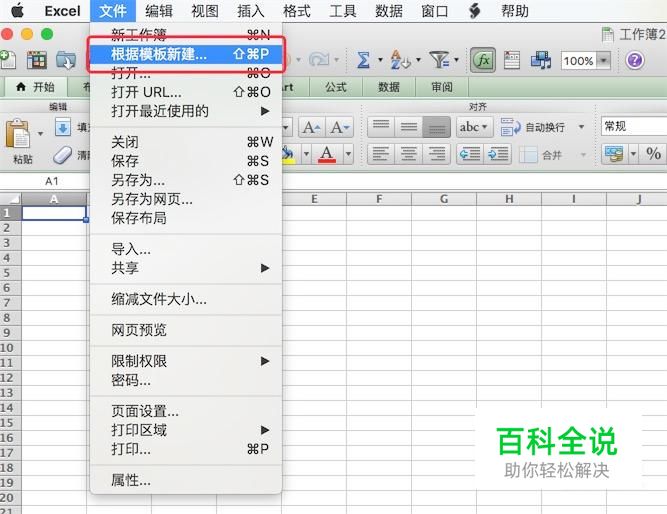Click the currency format icon

(x=614, y=154)
